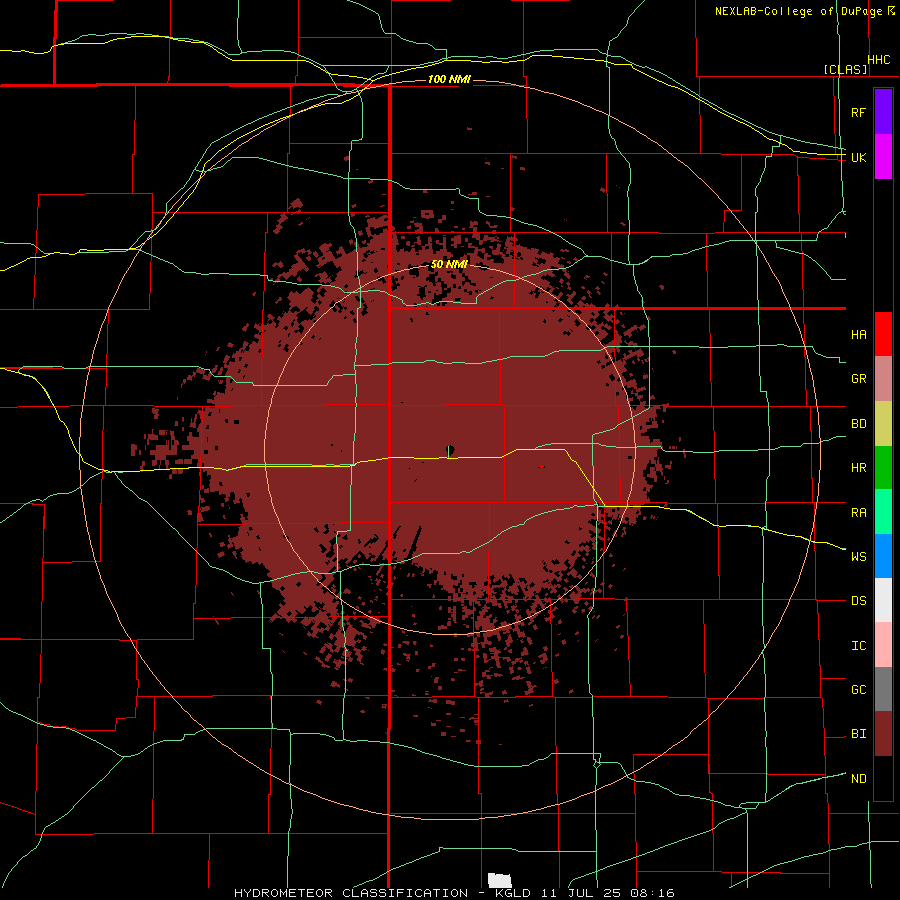The width and height of the screenshot is (900, 900).
Task: Select the light pink IC legend swatch
Action: pos(883,645)
